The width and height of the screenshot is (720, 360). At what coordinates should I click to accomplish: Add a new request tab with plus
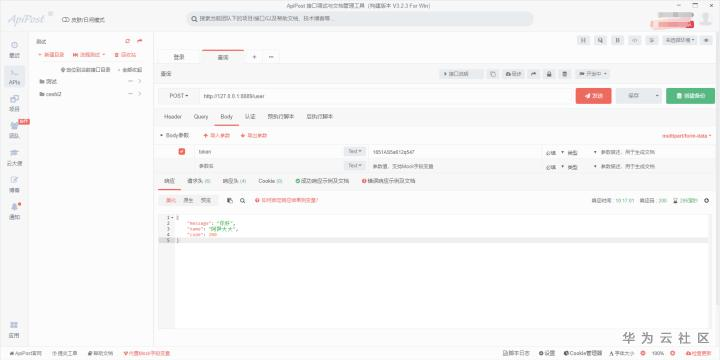(x=254, y=57)
